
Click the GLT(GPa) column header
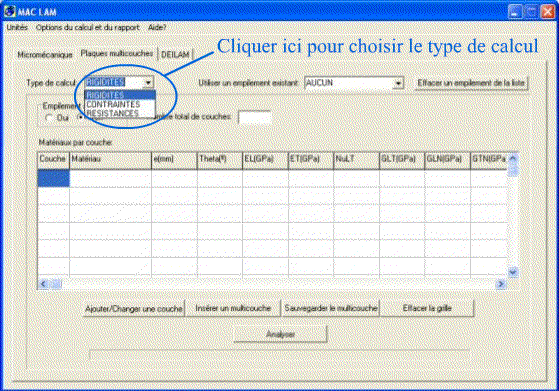[x=402, y=160]
